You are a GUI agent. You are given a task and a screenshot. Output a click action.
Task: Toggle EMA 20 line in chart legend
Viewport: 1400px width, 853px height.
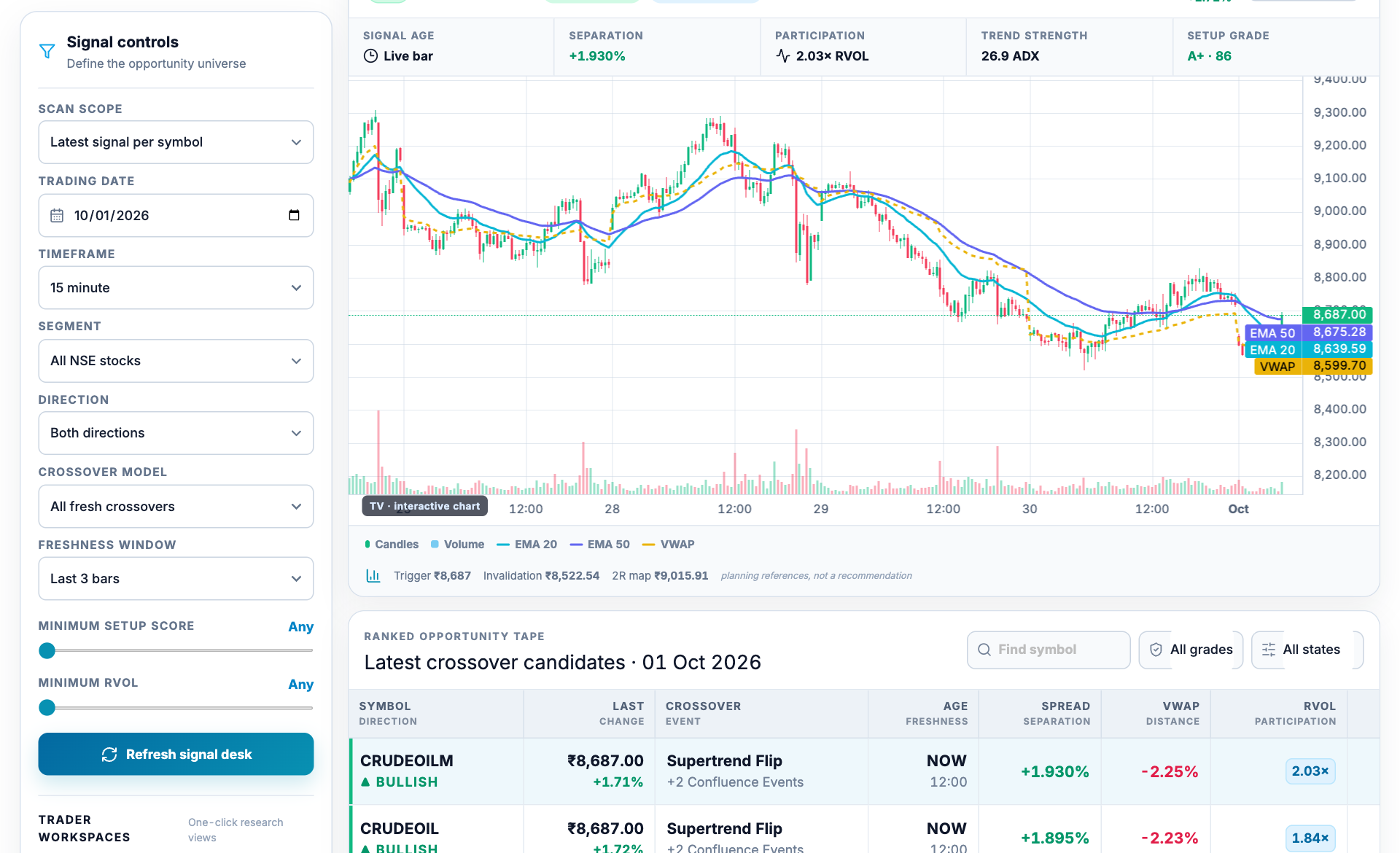[x=526, y=545]
